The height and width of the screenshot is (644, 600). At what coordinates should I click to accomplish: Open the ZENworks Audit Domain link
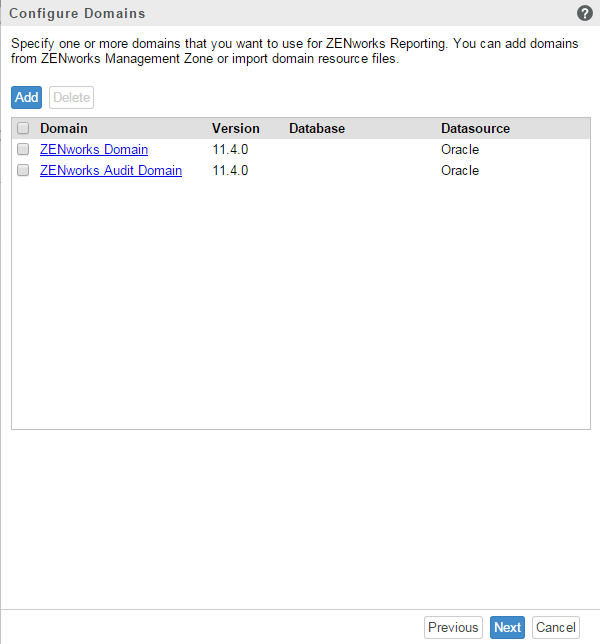(111, 170)
